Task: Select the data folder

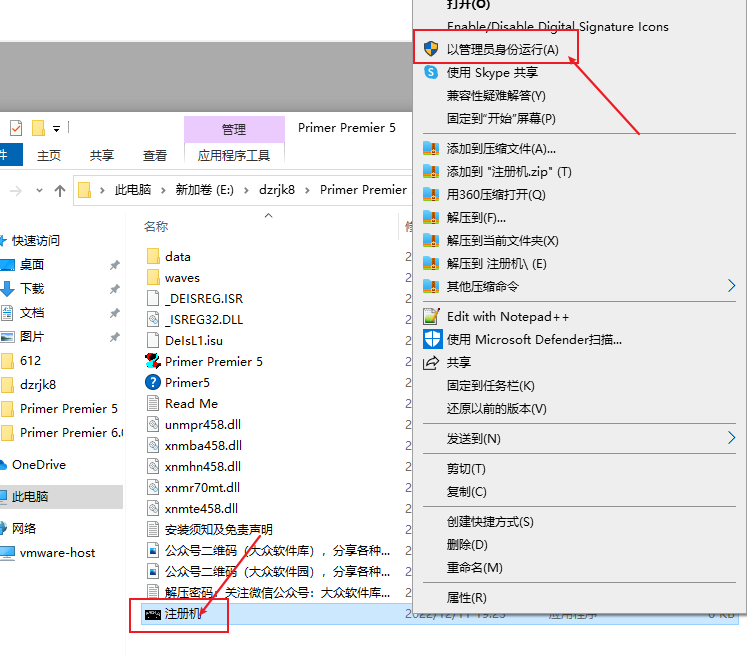Action: point(178,257)
